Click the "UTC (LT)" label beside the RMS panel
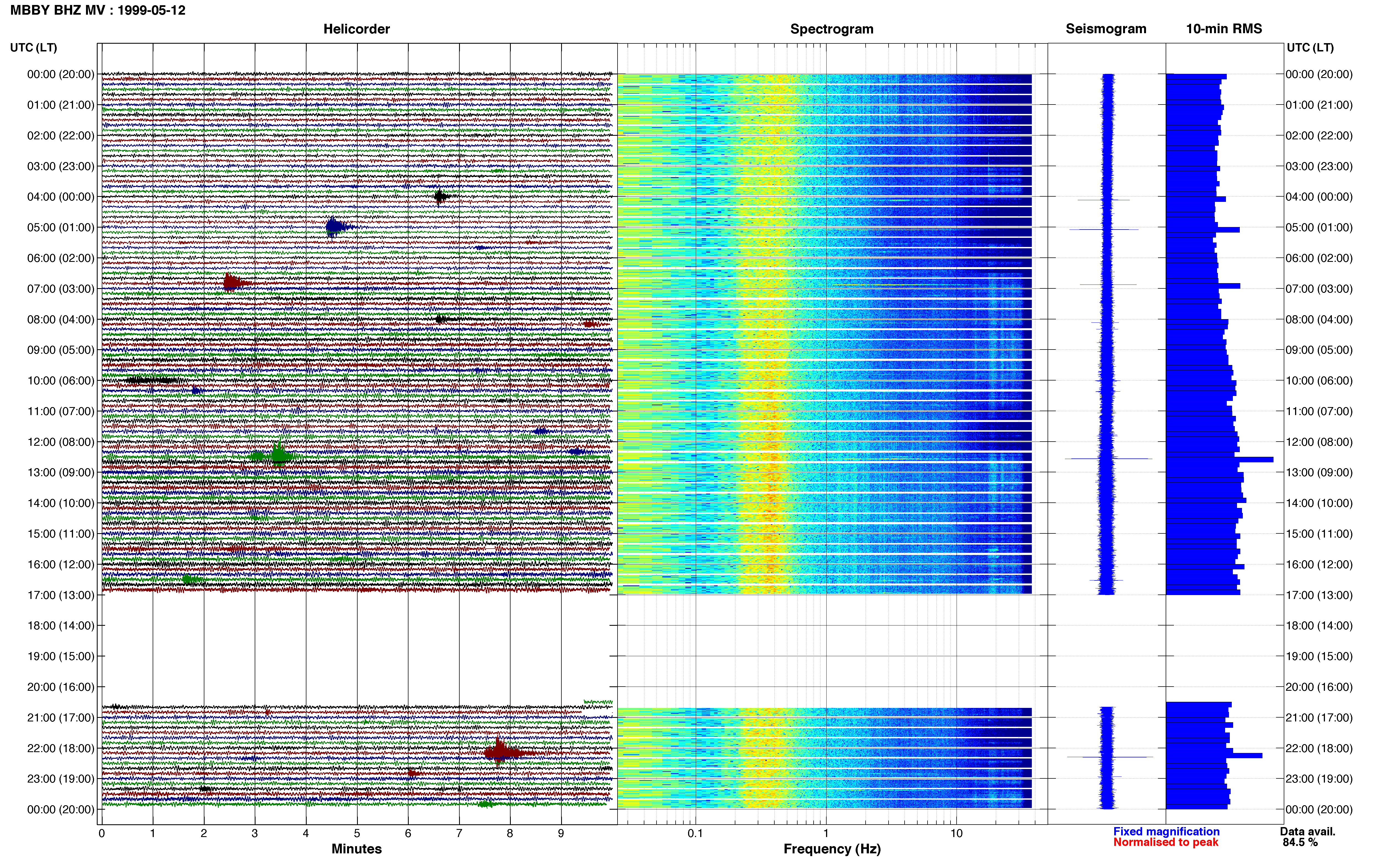 [x=1310, y=48]
